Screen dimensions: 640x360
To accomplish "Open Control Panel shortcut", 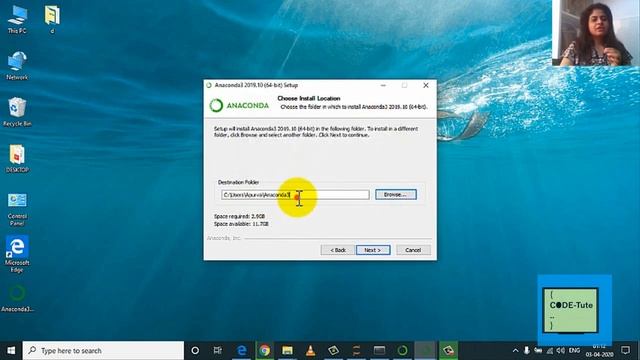I will pyautogui.click(x=17, y=209).
